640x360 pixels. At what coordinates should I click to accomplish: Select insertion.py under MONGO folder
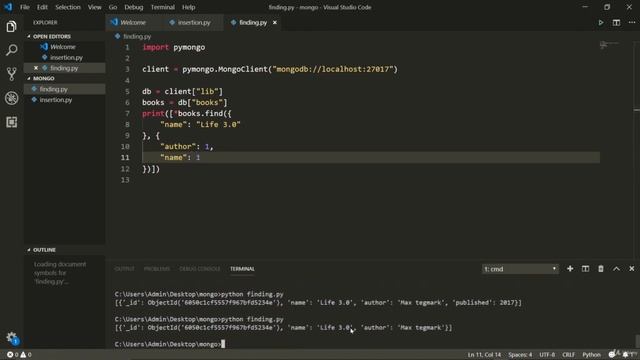coord(64,100)
